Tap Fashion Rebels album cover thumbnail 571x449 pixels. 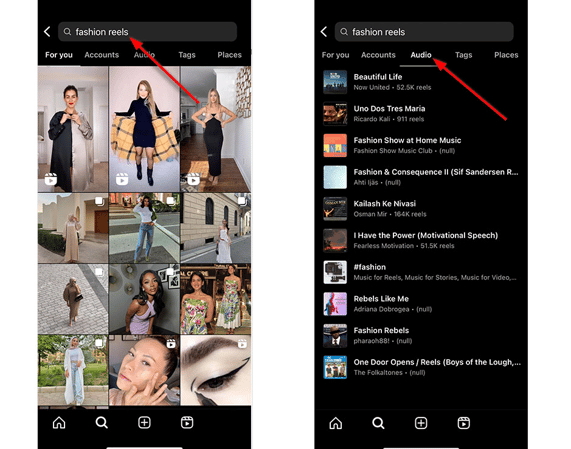click(335, 336)
